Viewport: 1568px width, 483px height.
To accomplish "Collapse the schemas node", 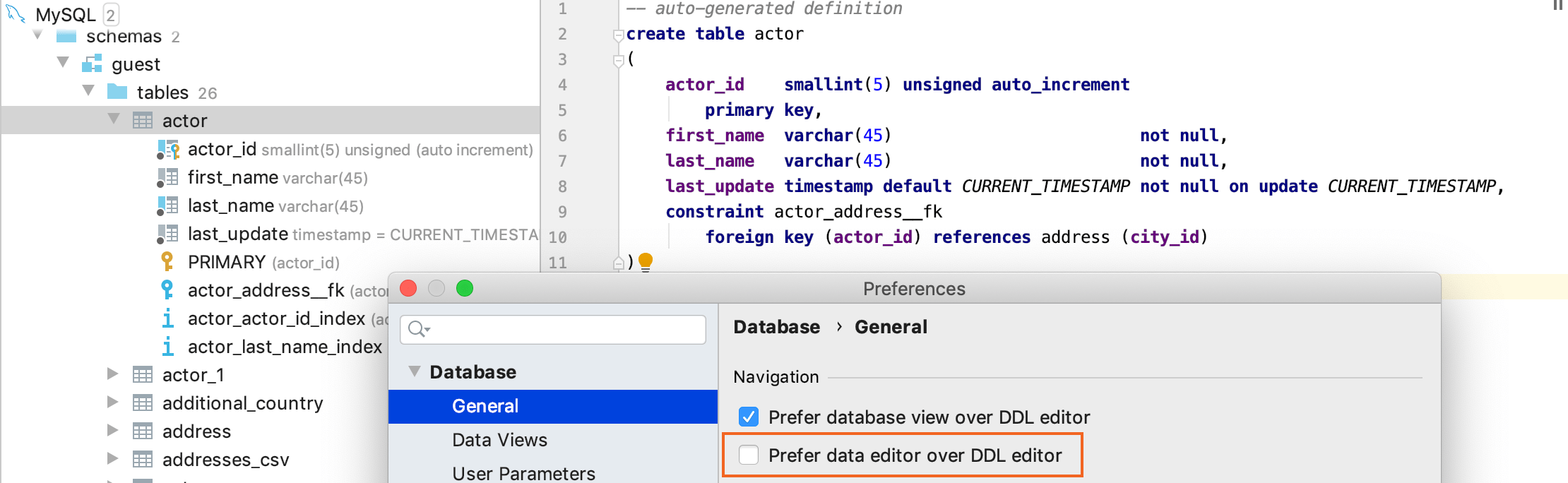I will click(x=38, y=35).
